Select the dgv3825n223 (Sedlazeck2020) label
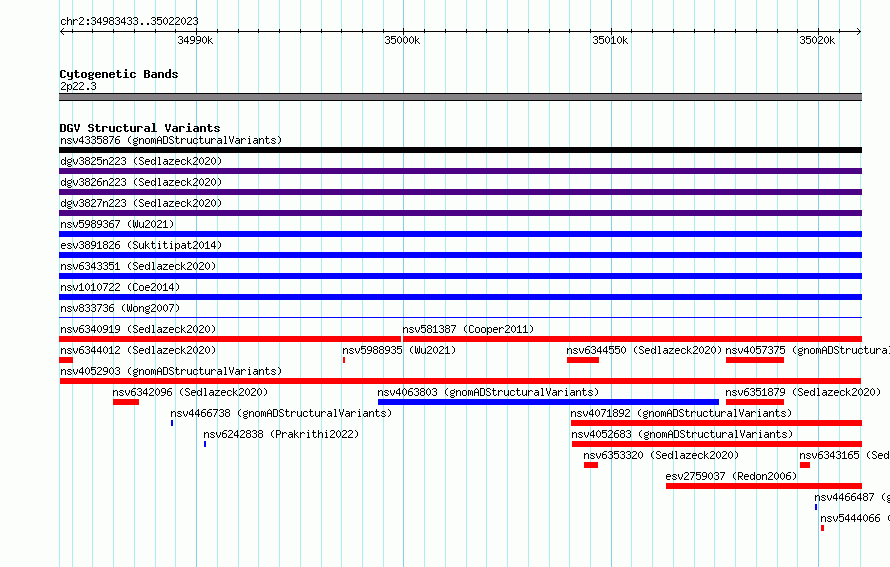Screen dimensions: 890x567 coord(141,161)
